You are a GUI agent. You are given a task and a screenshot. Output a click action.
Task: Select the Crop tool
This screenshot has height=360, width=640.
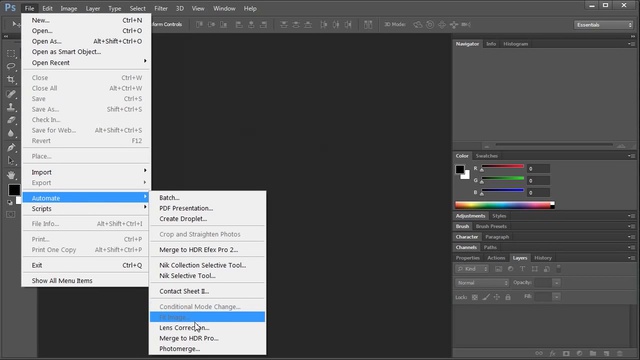pos(11,80)
